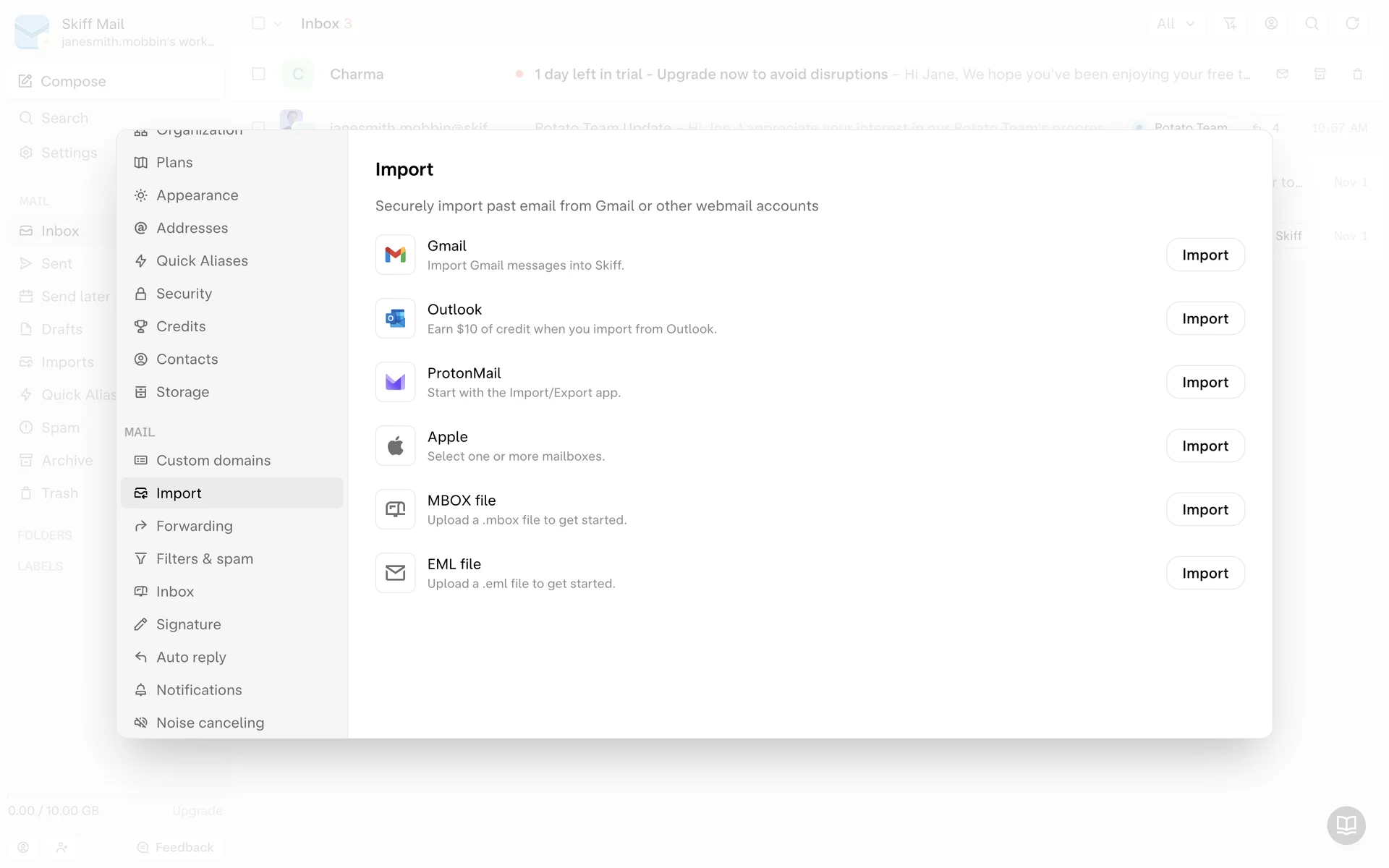Click the EML file envelope icon
1389x868 pixels.
click(x=395, y=573)
